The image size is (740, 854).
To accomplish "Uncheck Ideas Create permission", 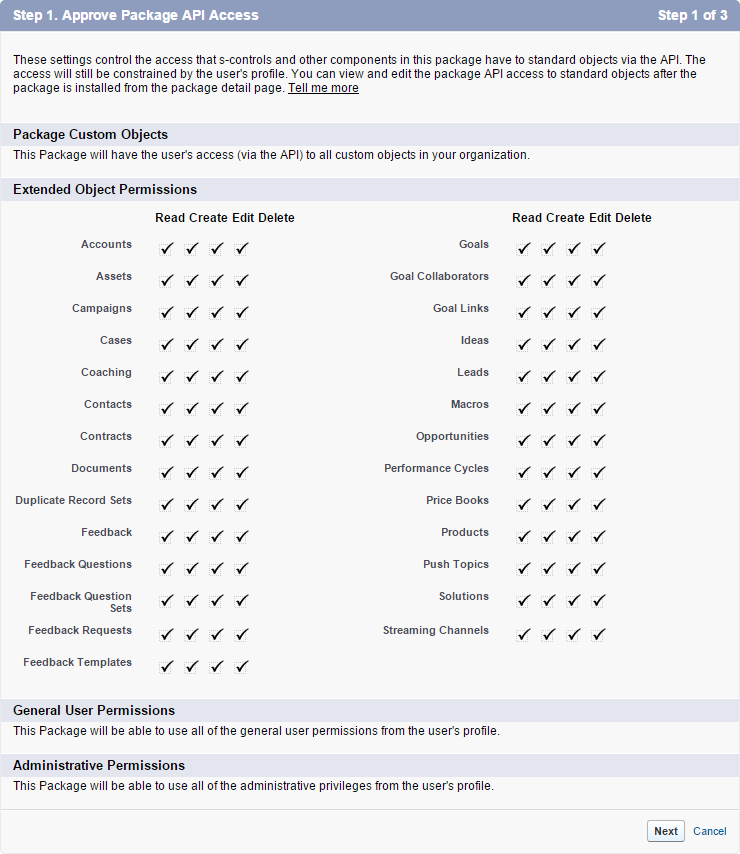I will pos(549,345).
